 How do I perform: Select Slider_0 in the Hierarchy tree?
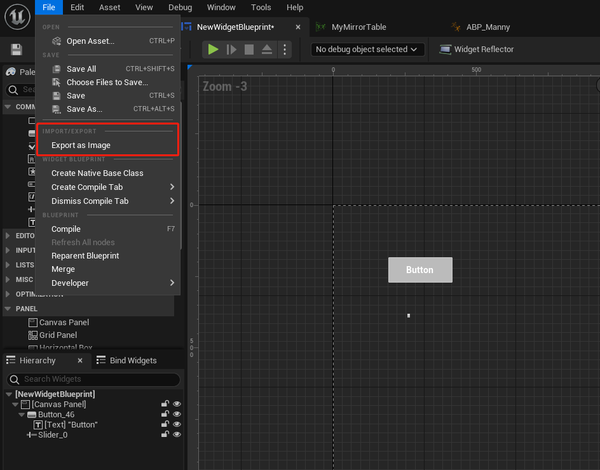pyautogui.click(x=52, y=434)
